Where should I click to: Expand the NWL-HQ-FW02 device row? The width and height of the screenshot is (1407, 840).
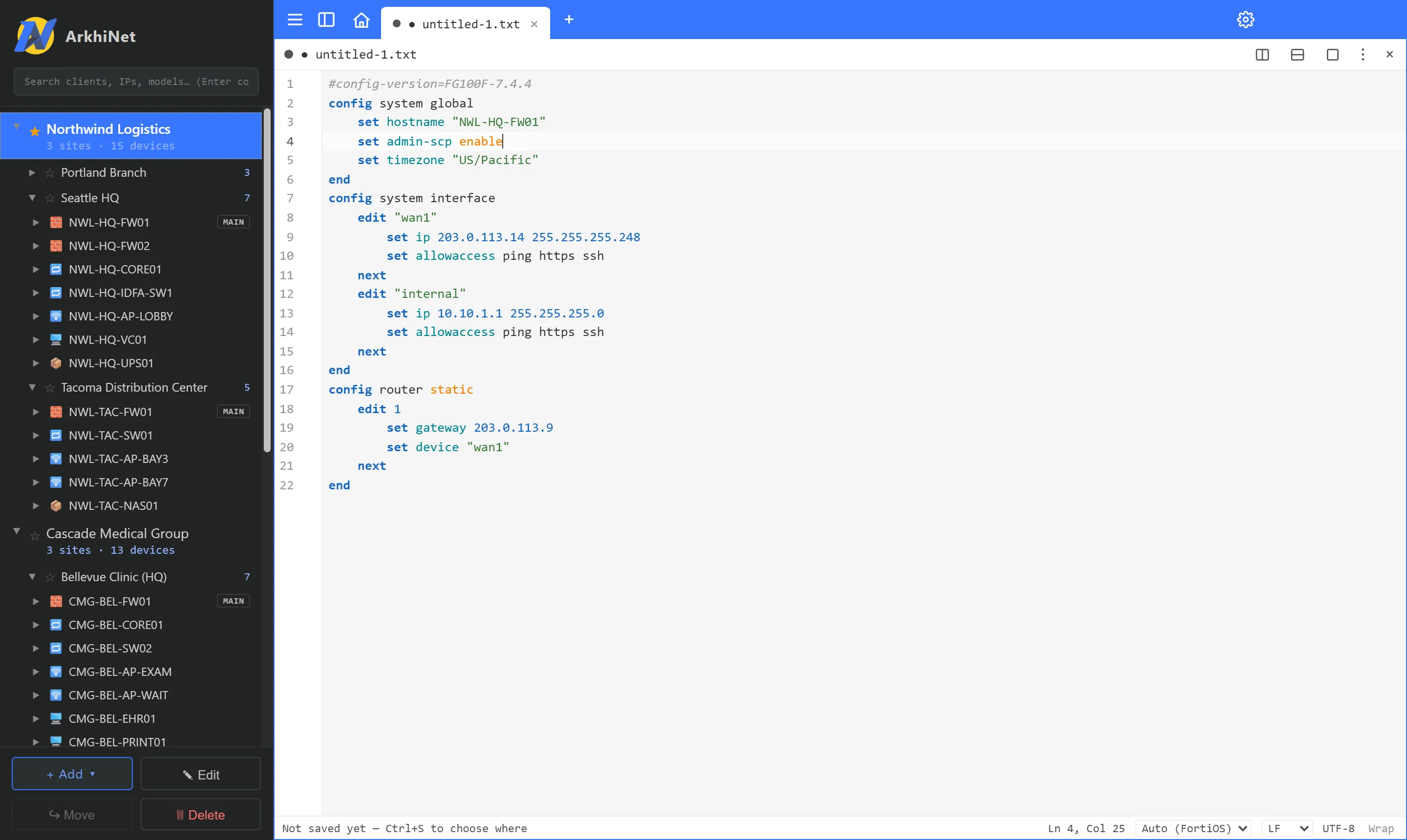[x=36, y=246]
